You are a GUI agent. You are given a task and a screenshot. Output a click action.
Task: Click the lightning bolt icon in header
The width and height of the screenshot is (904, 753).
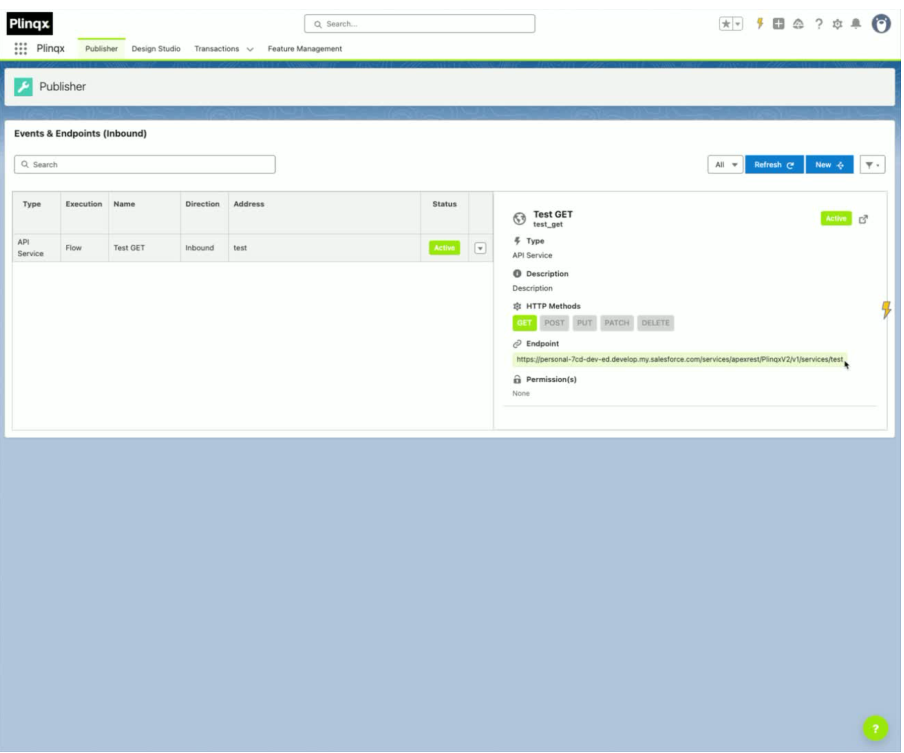760,24
